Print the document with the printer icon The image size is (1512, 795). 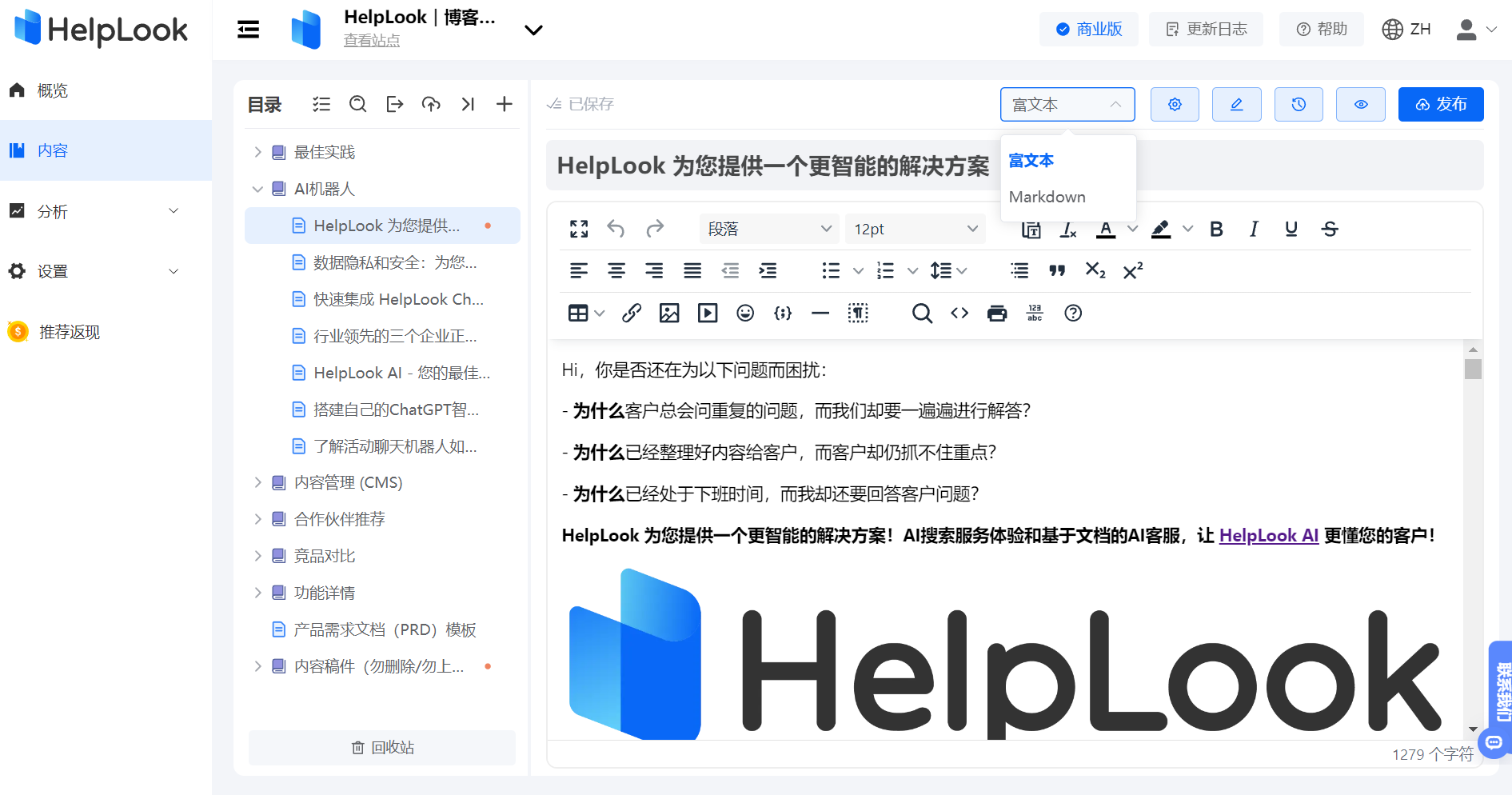(997, 313)
